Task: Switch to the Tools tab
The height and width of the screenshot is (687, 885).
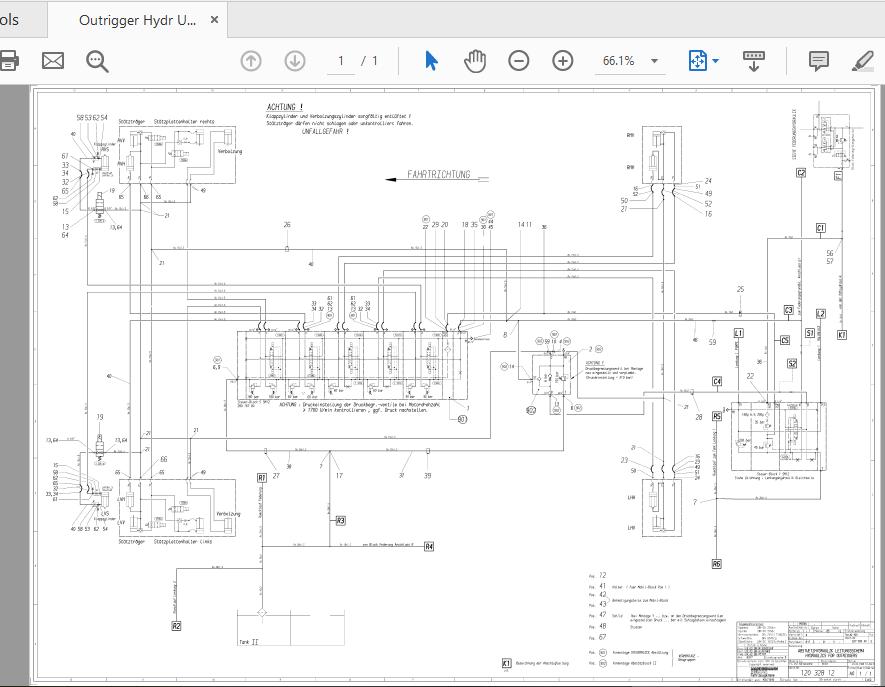Action: pos(10,18)
